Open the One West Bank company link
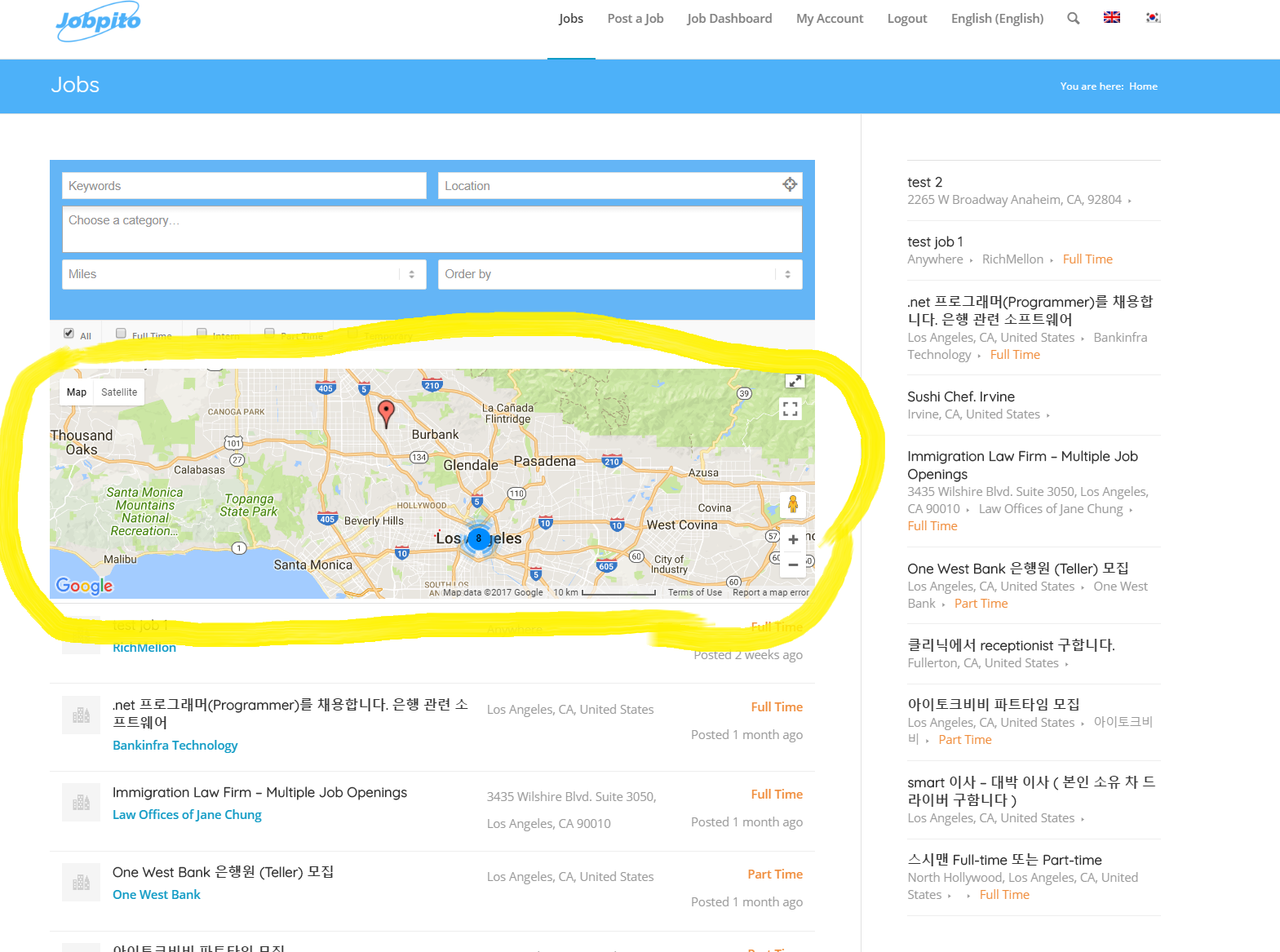The width and height of the screenshot is (1280, 952). point(157,895)
